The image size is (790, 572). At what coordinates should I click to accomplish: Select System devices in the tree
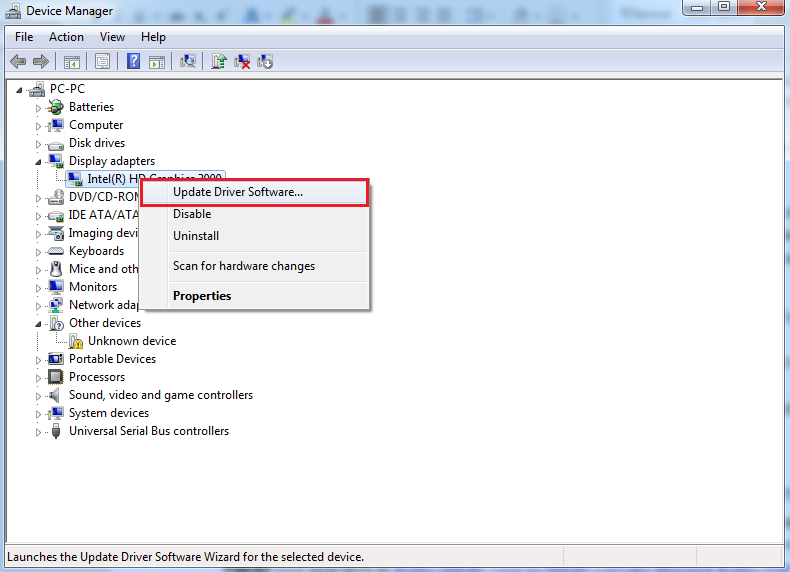[108, 413]
